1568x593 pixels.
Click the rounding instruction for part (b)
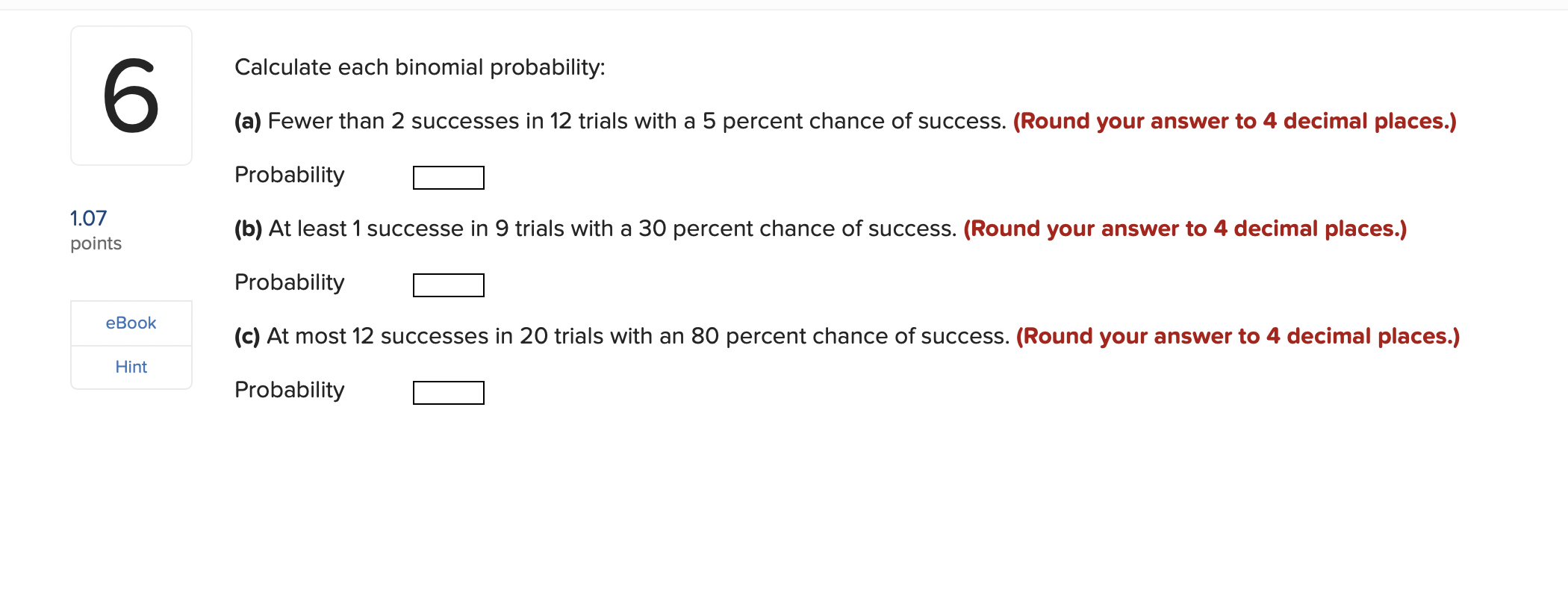tap(1185, 229)
